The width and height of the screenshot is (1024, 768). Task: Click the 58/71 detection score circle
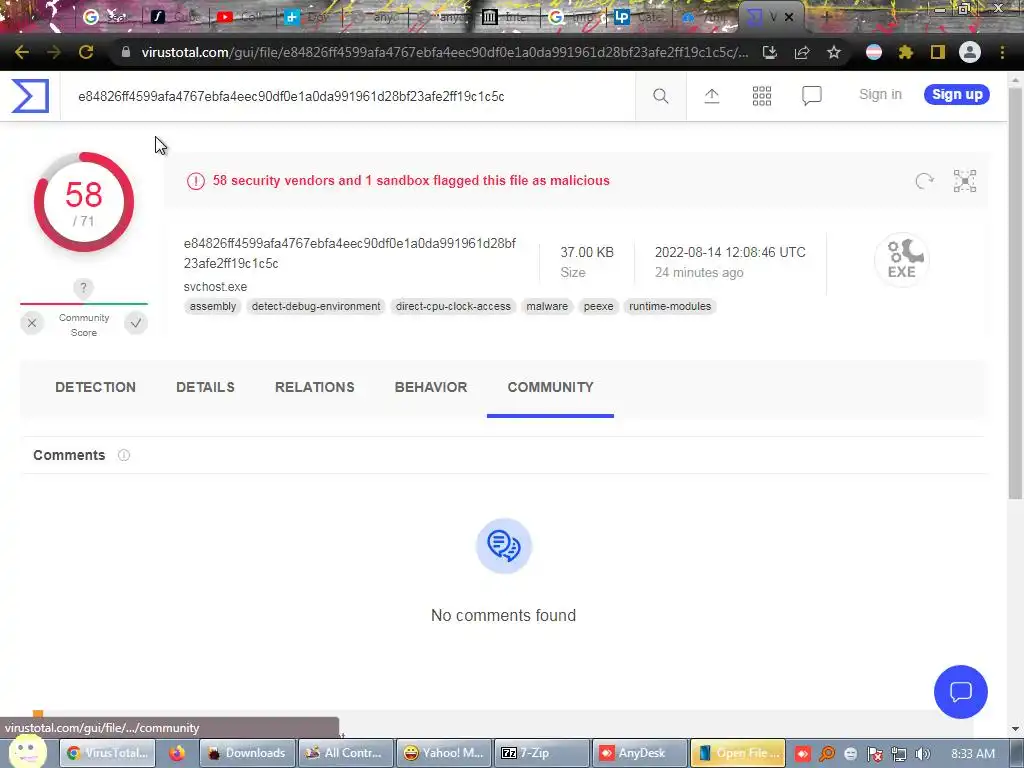[x=84, y=202]
